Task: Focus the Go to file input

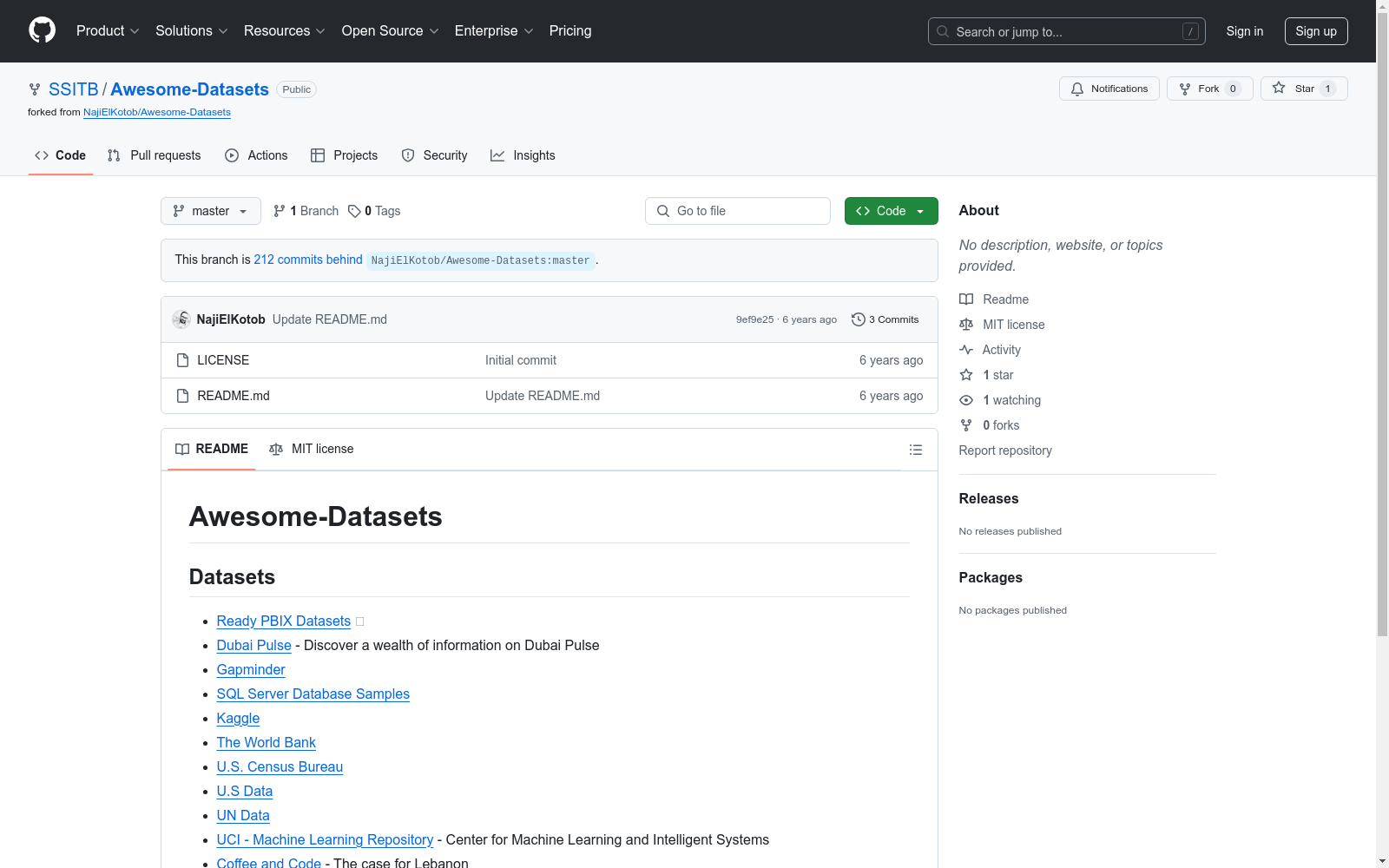Action: [738, 211]
